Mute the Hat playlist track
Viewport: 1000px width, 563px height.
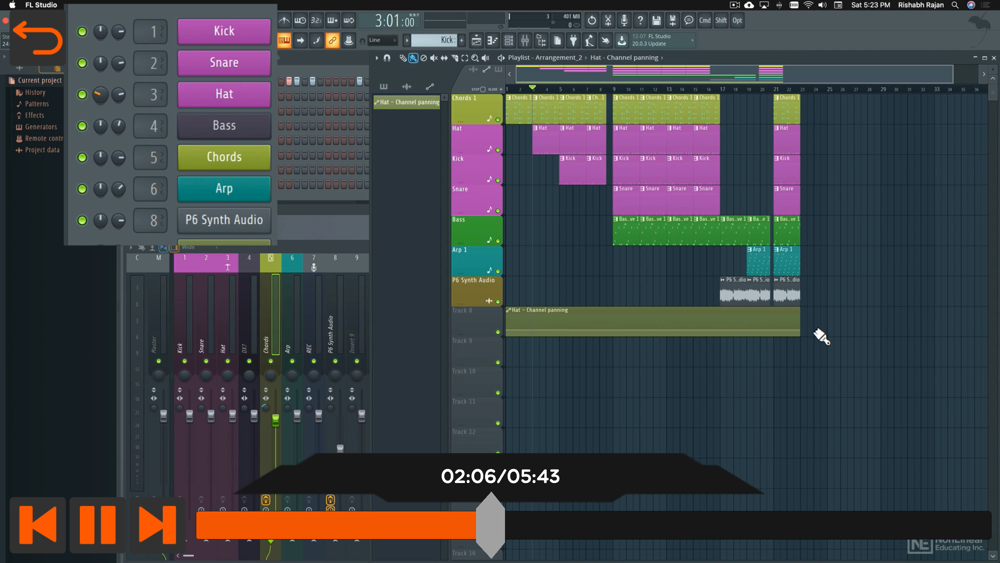[x=498, y=150]
